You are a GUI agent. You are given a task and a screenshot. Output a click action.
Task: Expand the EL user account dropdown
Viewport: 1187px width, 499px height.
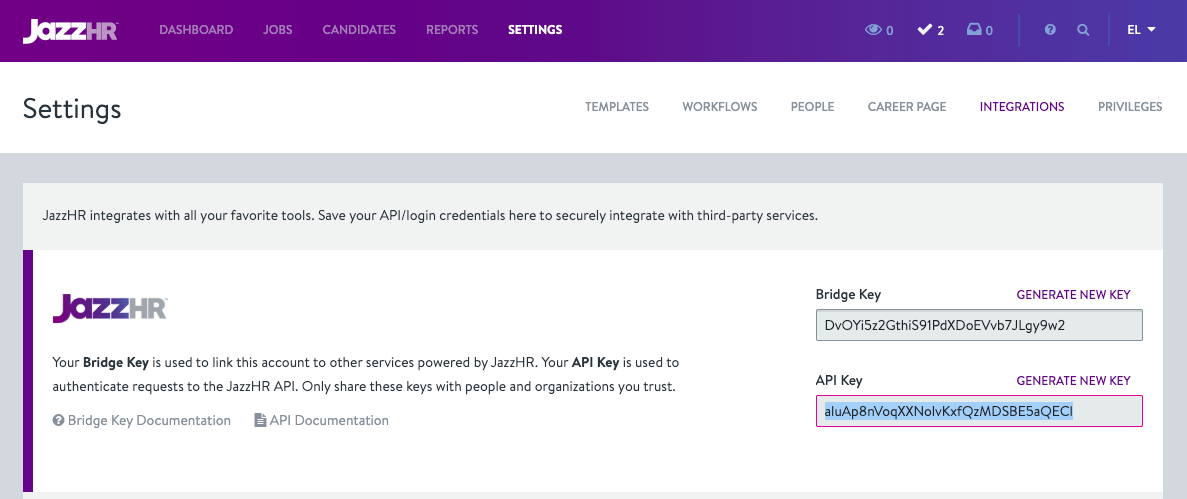point(1141,30)
